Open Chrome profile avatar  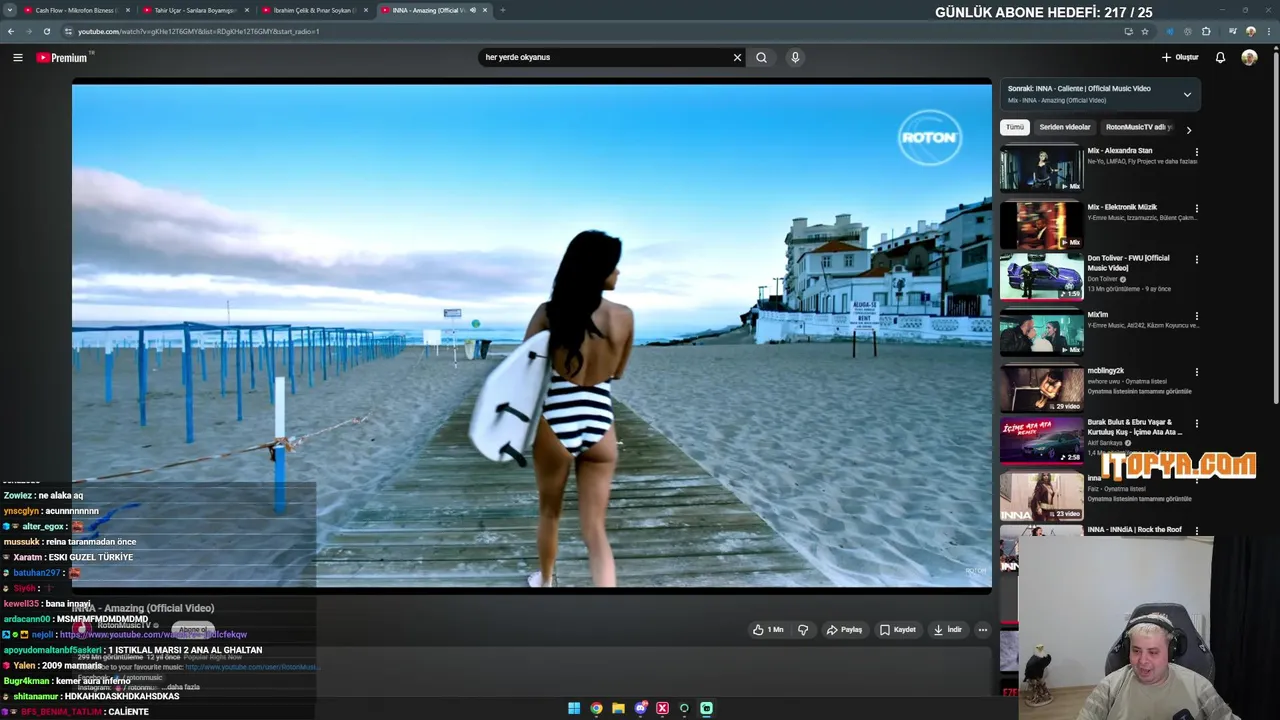[1250, 31]
